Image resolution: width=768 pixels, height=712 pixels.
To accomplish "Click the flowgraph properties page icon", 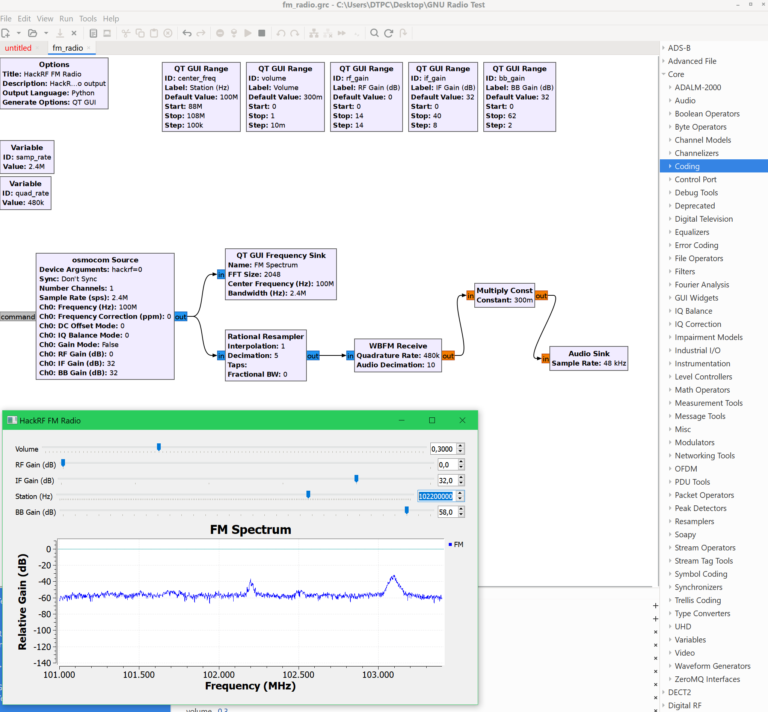I will coord(93,33).
